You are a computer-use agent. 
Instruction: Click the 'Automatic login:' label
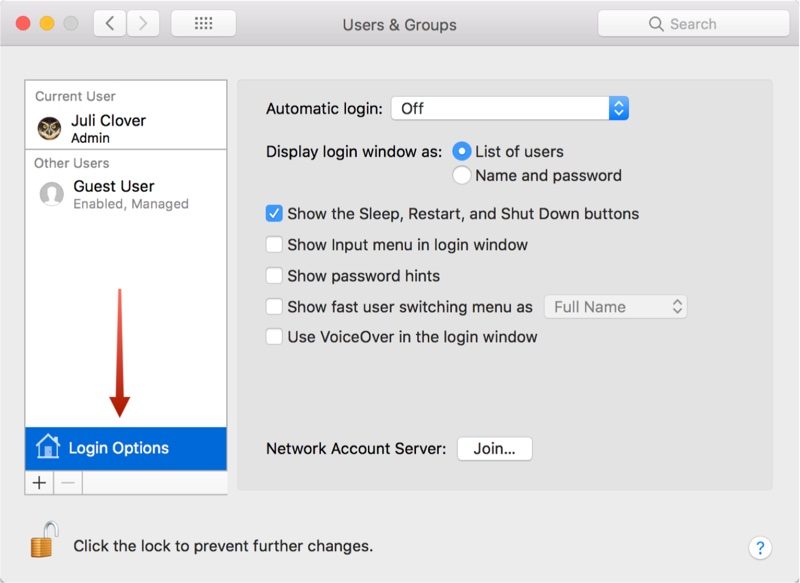(324, 109)
